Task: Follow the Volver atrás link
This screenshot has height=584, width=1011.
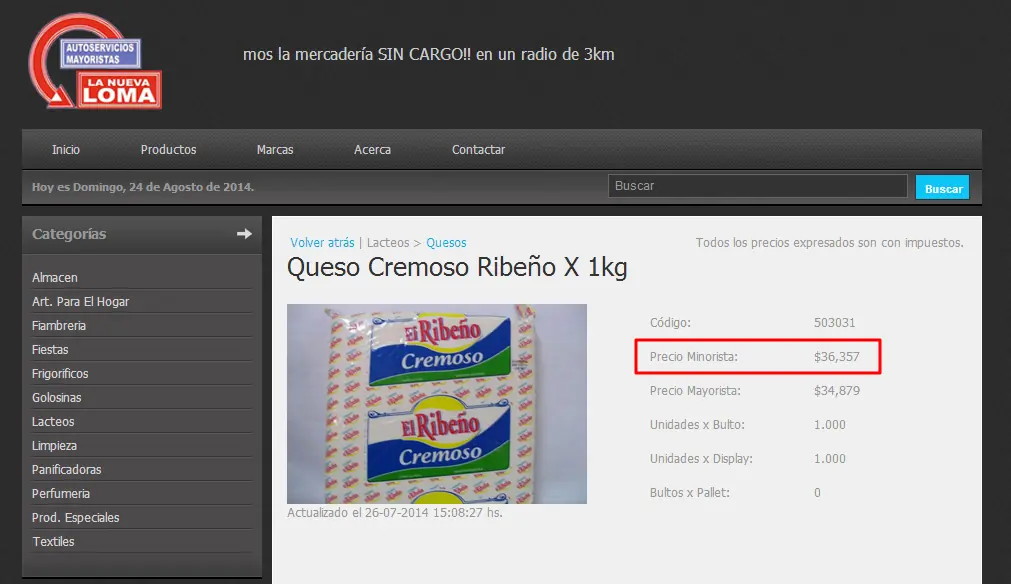Action: 322,242
